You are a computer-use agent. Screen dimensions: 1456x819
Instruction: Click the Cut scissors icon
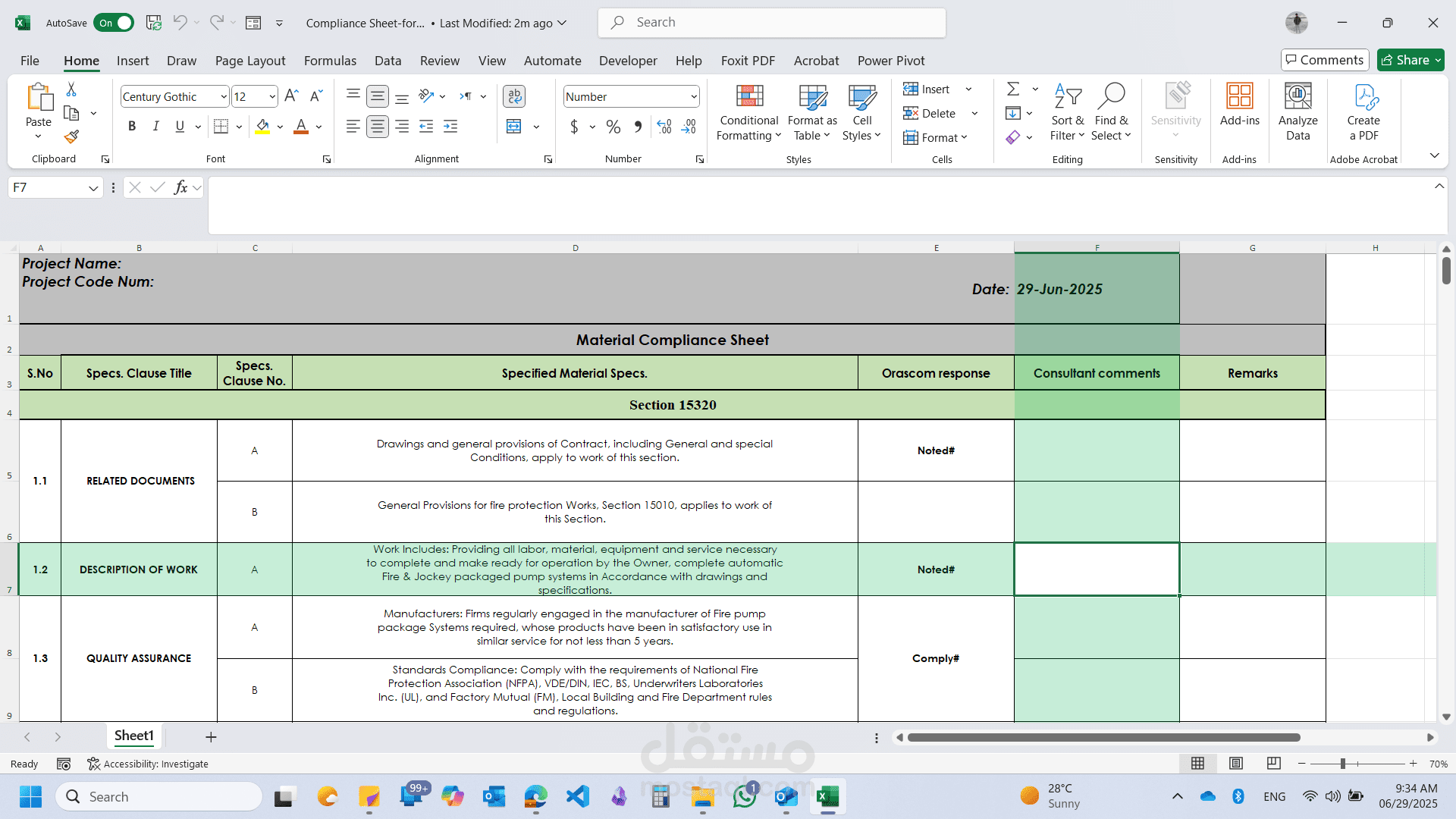pyautogui.click(x=71, y=89)
